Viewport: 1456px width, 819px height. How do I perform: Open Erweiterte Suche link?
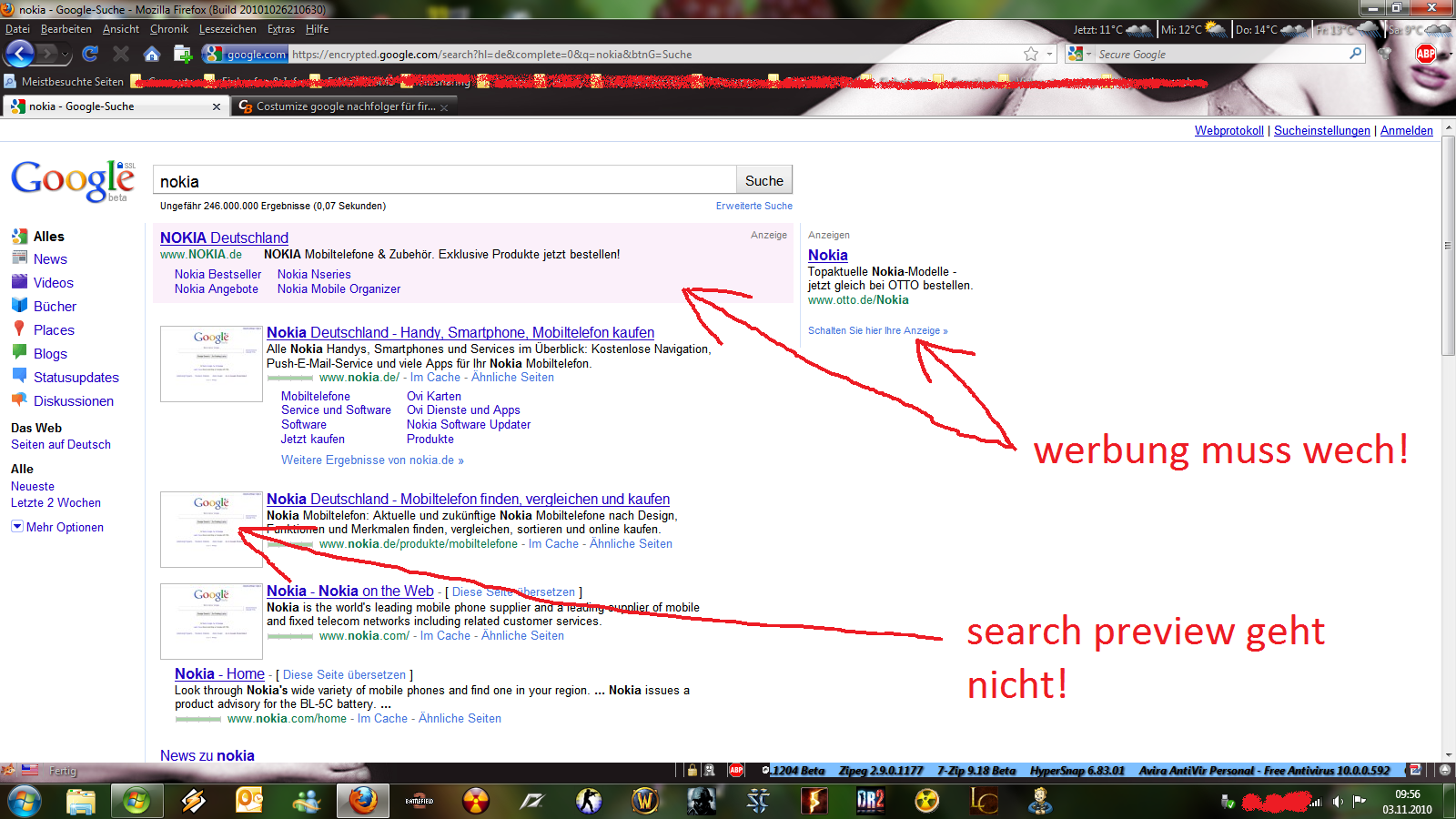[x=754, y=206]
